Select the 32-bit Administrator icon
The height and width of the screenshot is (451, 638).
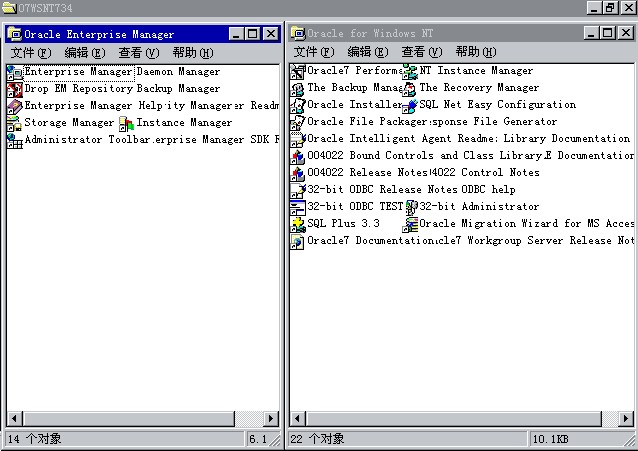[x=411, y=208]
